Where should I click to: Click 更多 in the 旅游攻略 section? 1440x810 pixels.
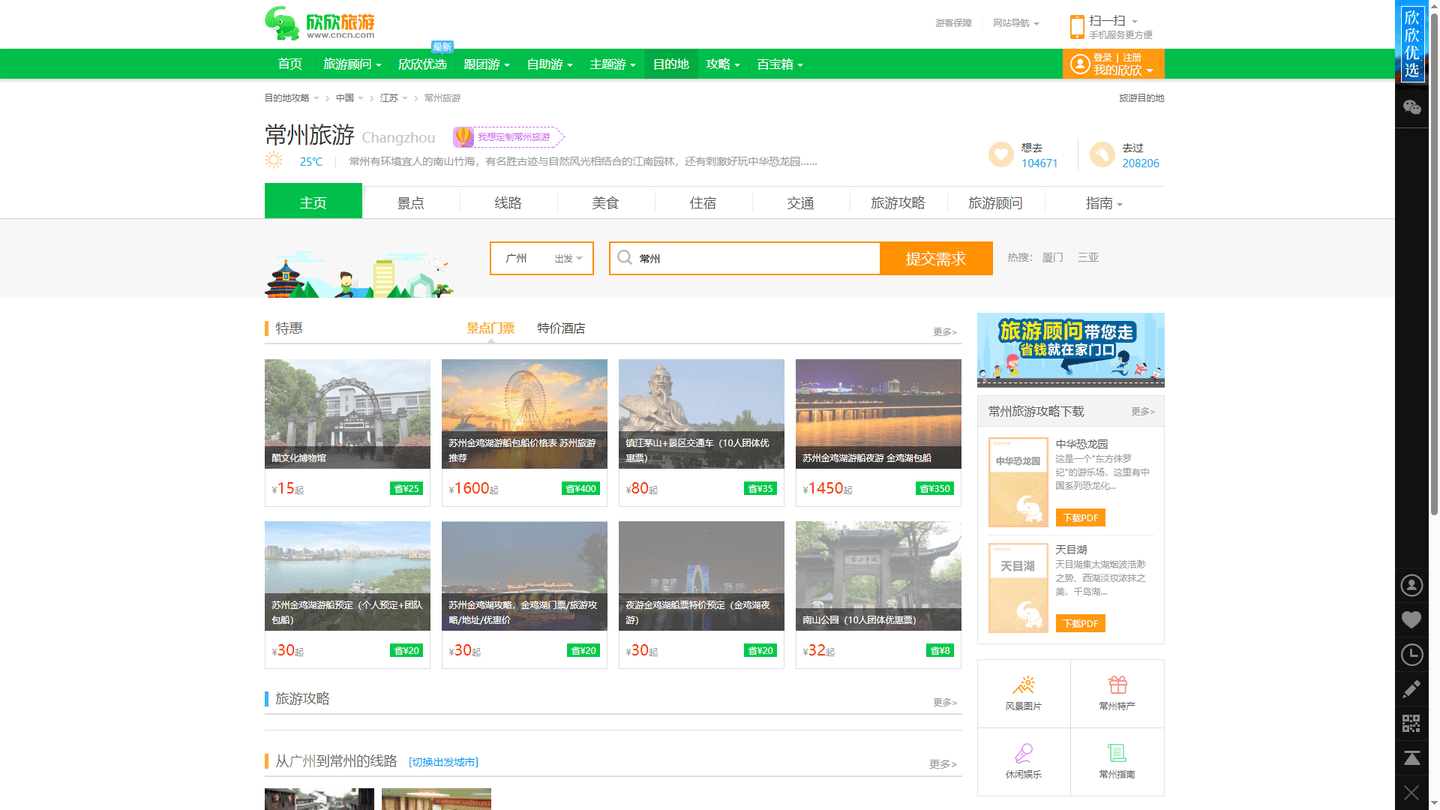coord(944,703)
